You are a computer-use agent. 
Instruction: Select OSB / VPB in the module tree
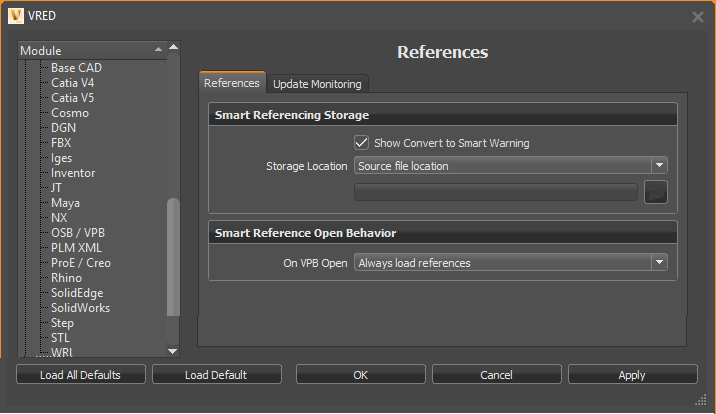point(78,233)
